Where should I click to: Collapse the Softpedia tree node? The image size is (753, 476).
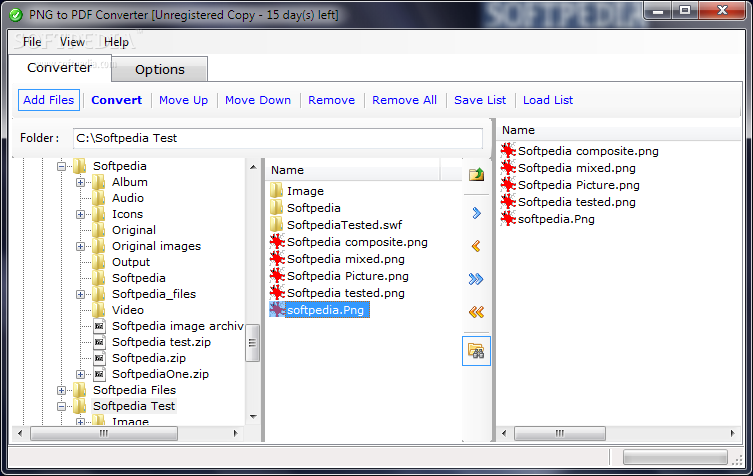[61, 167]
